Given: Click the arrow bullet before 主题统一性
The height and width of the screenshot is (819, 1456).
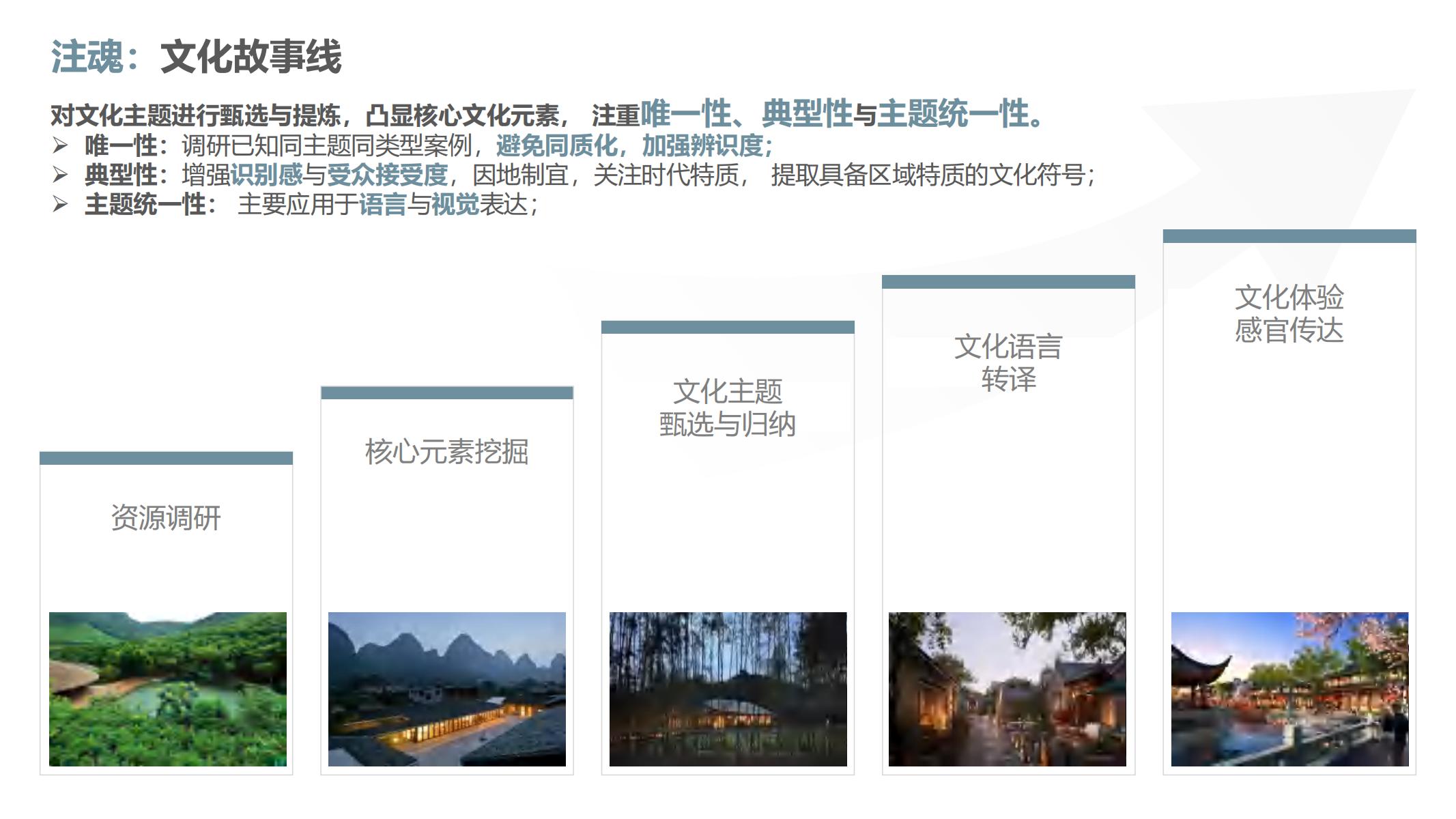Looking at the screenshot, I should pos(60,204).
